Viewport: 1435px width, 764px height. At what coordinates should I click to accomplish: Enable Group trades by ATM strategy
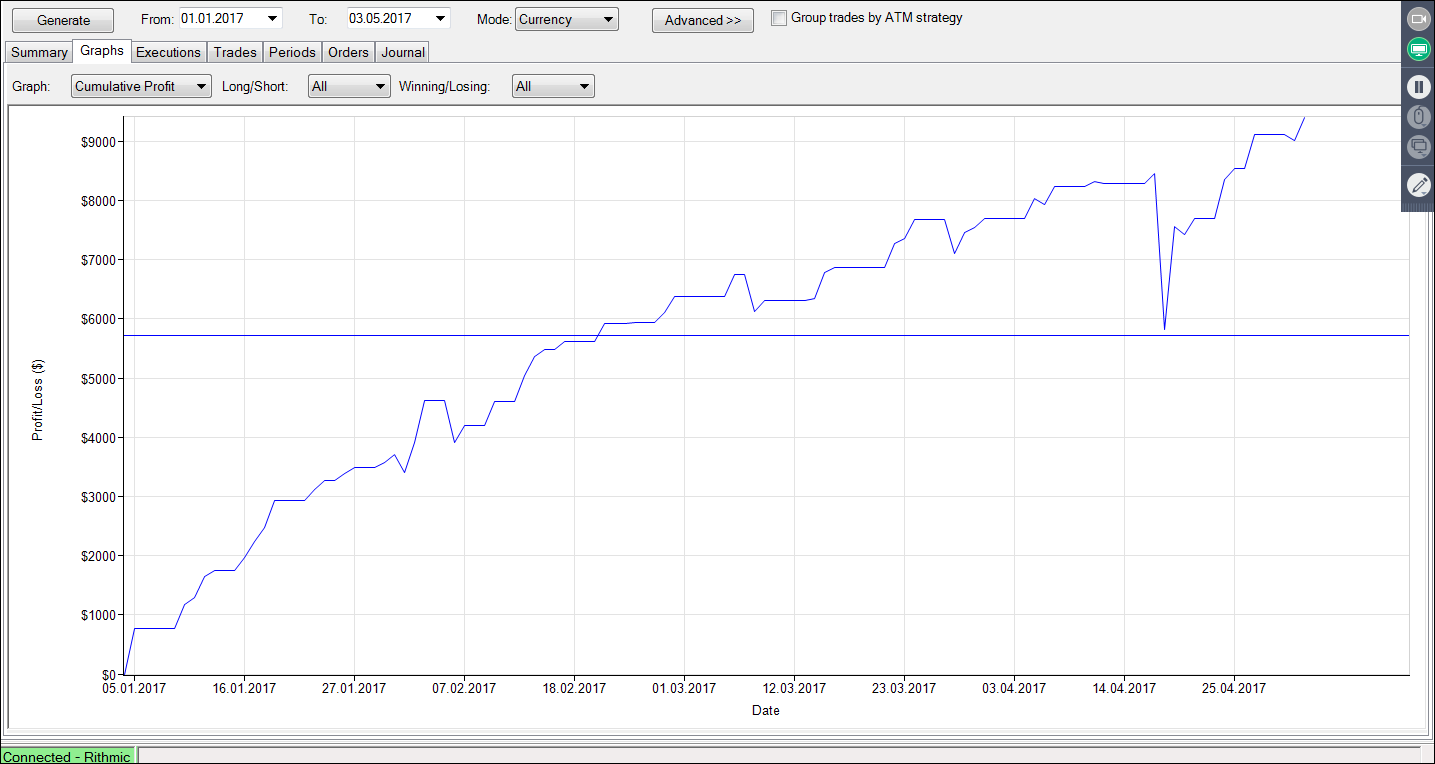tap(780, 18)
